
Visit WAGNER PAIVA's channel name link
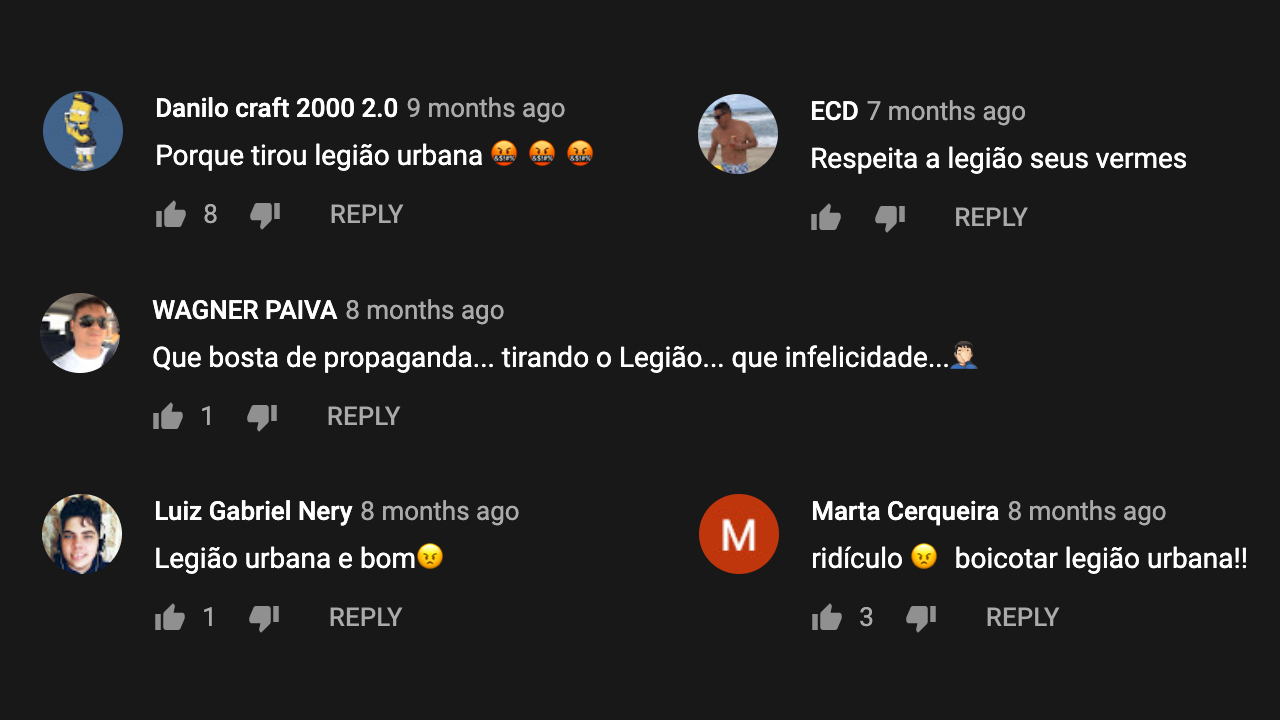(244, 310)
